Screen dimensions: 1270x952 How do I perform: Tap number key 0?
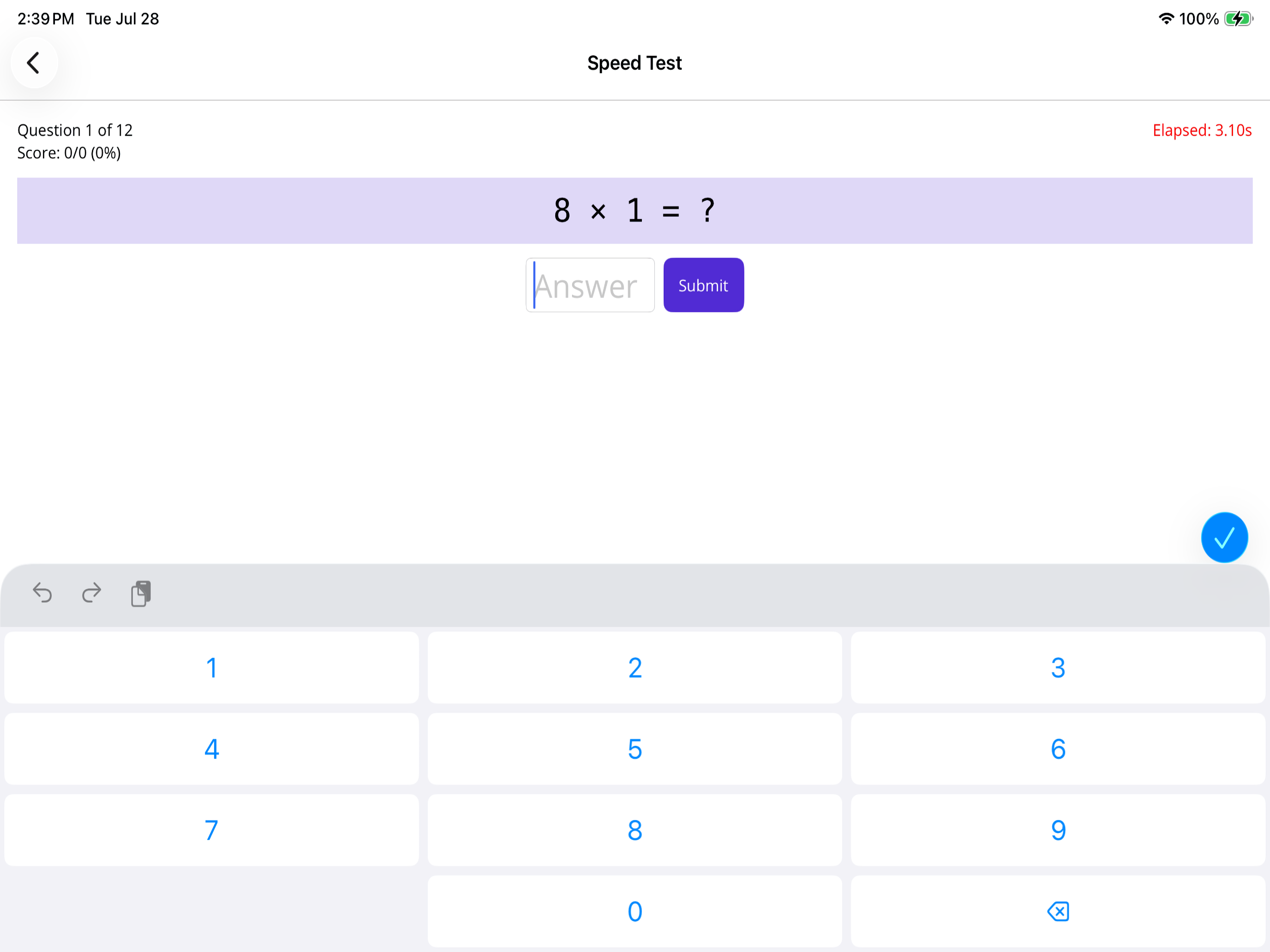[635, 910]
